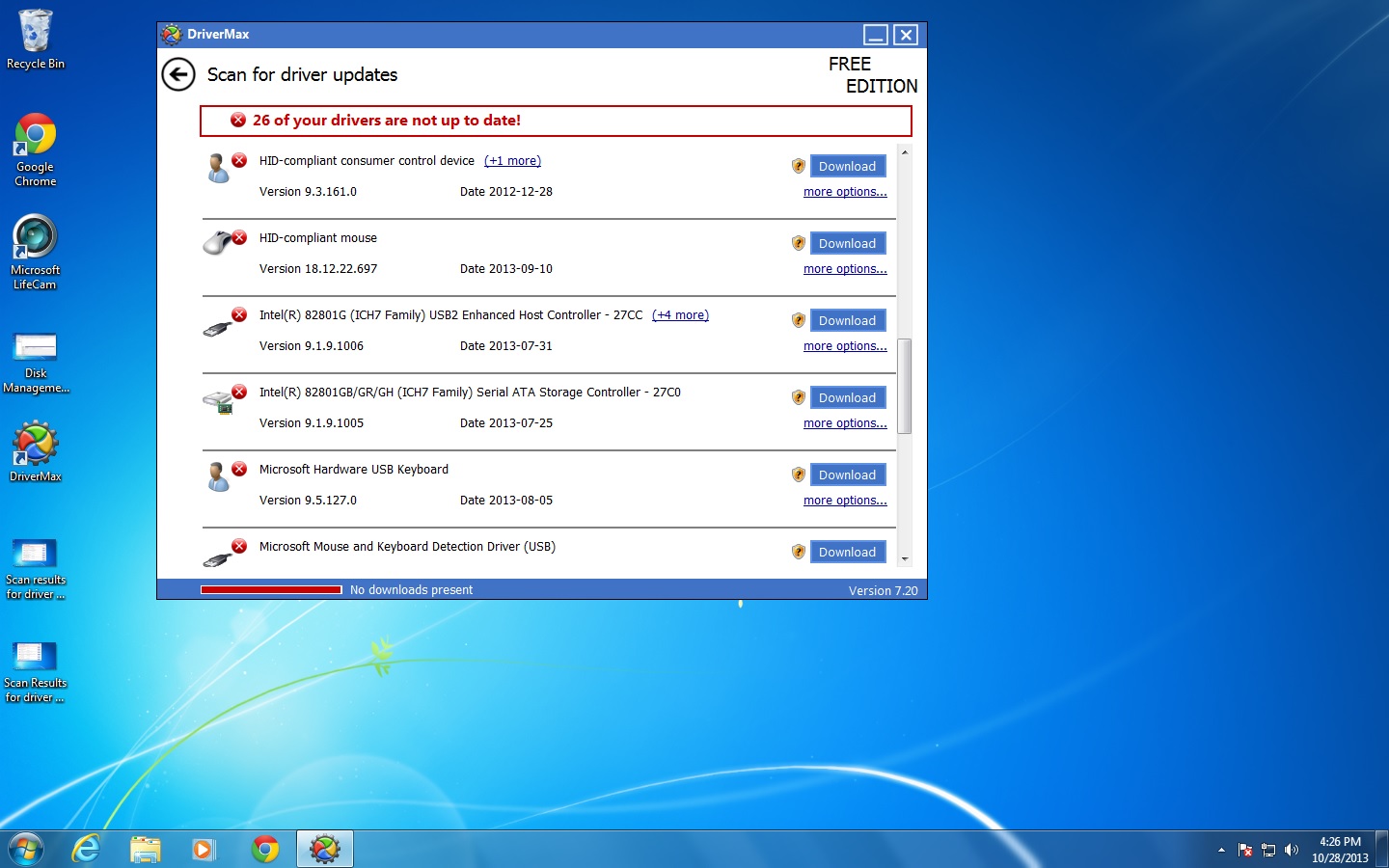Click shield icon beside Detection Driver Download
The image size is (1389, 868).
(x=799, y=552)
